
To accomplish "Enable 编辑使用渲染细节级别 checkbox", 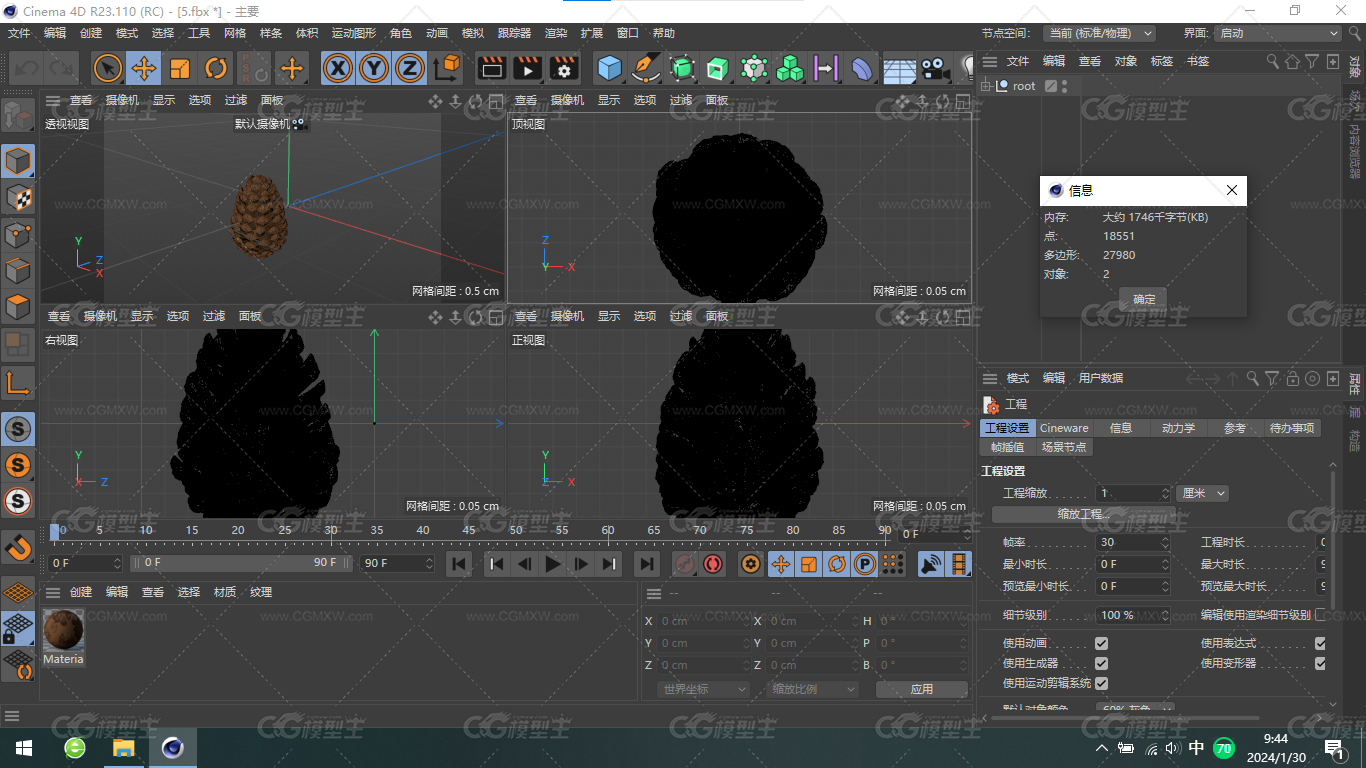I will tap(1320, 615).
